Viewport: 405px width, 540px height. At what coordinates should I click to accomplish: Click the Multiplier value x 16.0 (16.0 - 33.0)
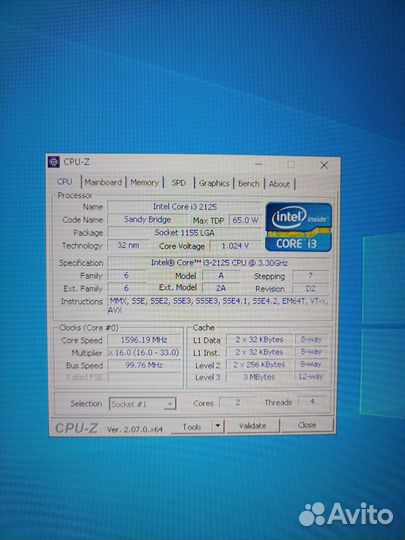[144, 353]
